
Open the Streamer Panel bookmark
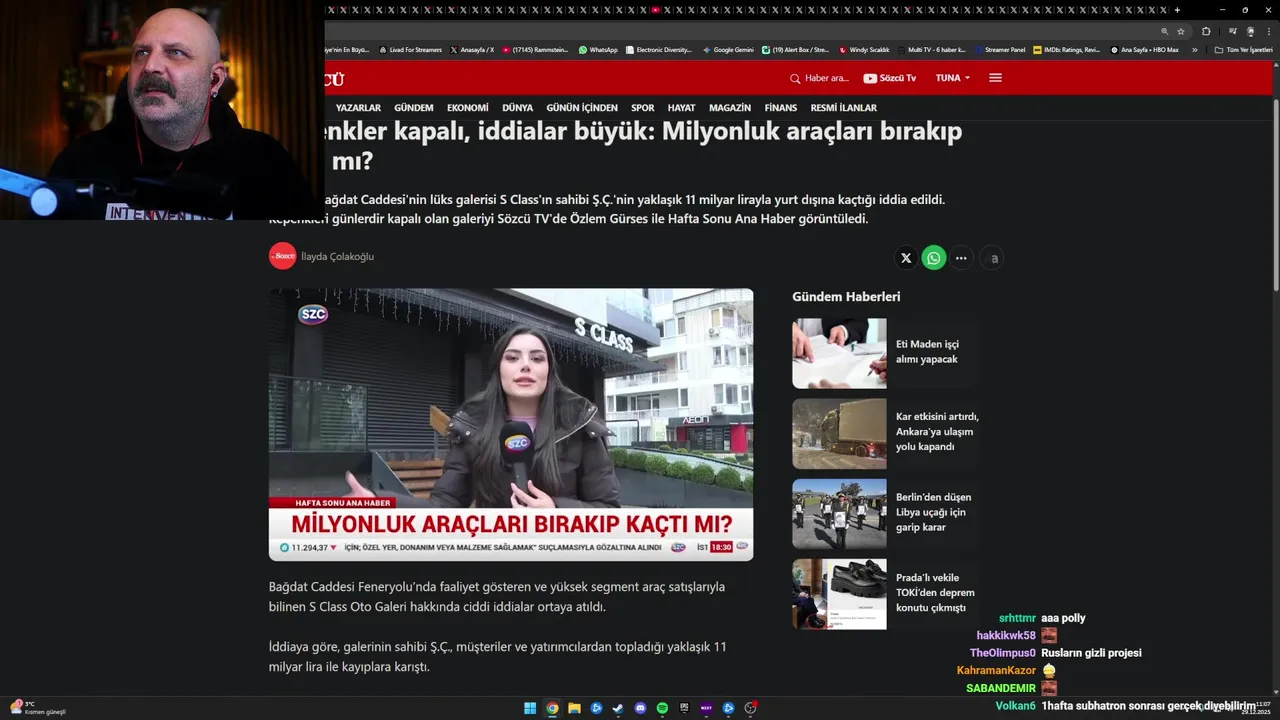point(1000,49)
